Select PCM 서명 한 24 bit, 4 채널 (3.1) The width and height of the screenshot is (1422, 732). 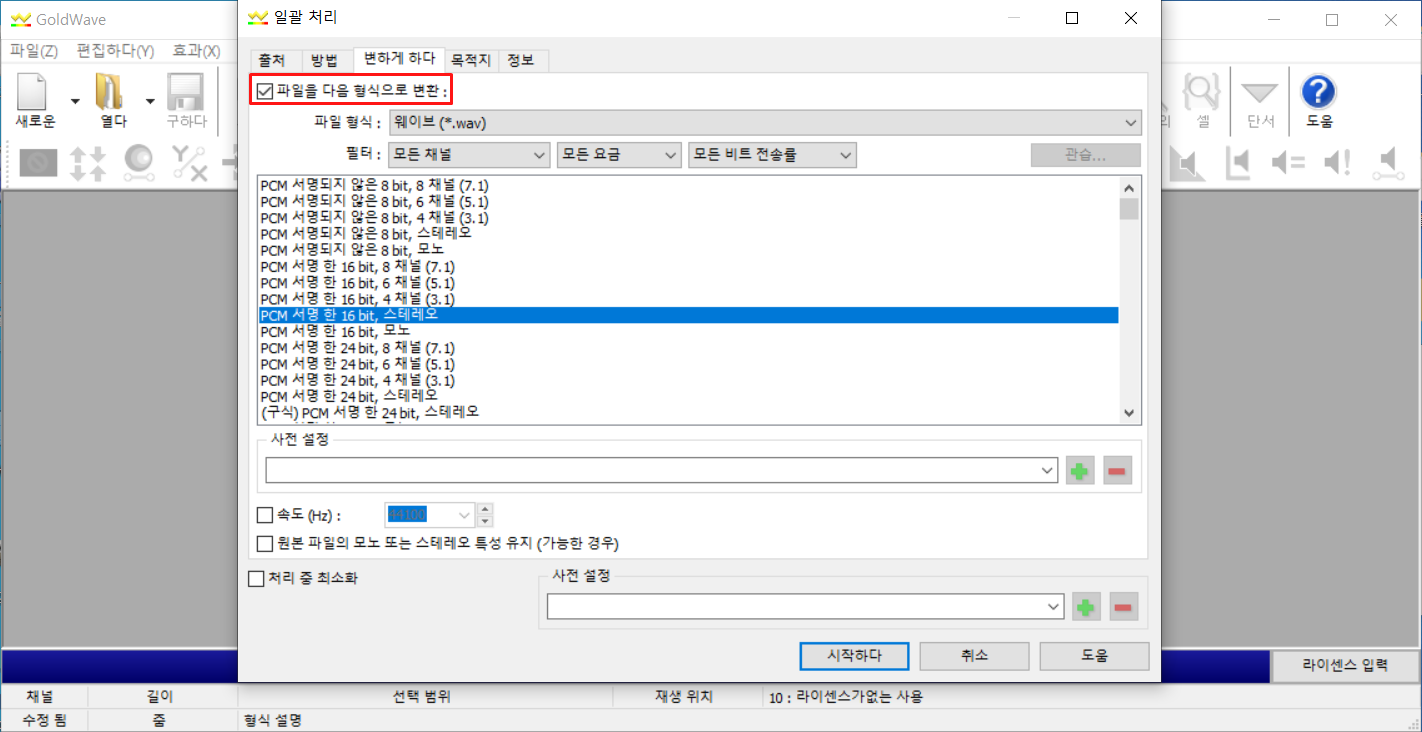(689, 380)
